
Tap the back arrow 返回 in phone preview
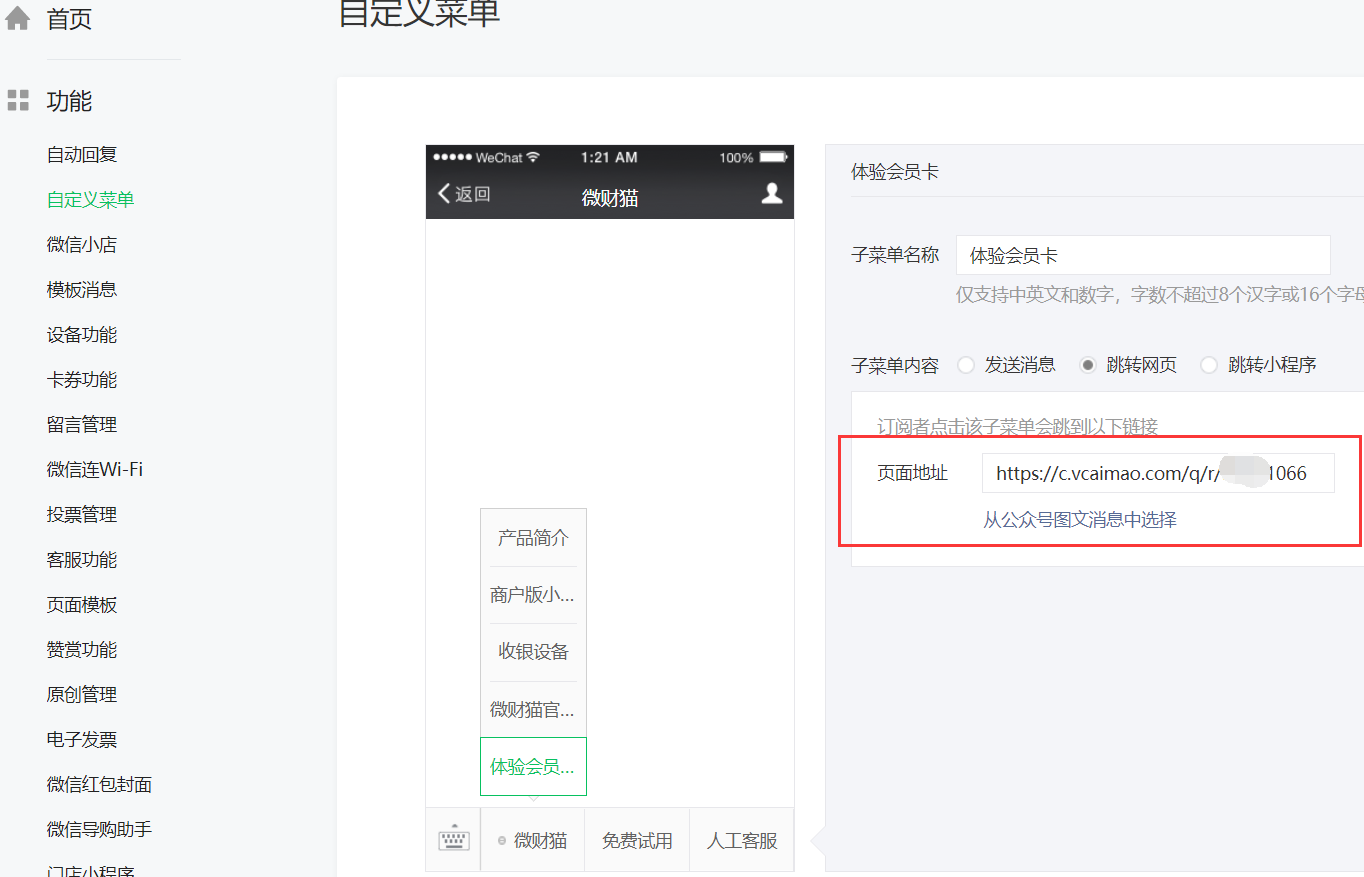tap(464, 194)
